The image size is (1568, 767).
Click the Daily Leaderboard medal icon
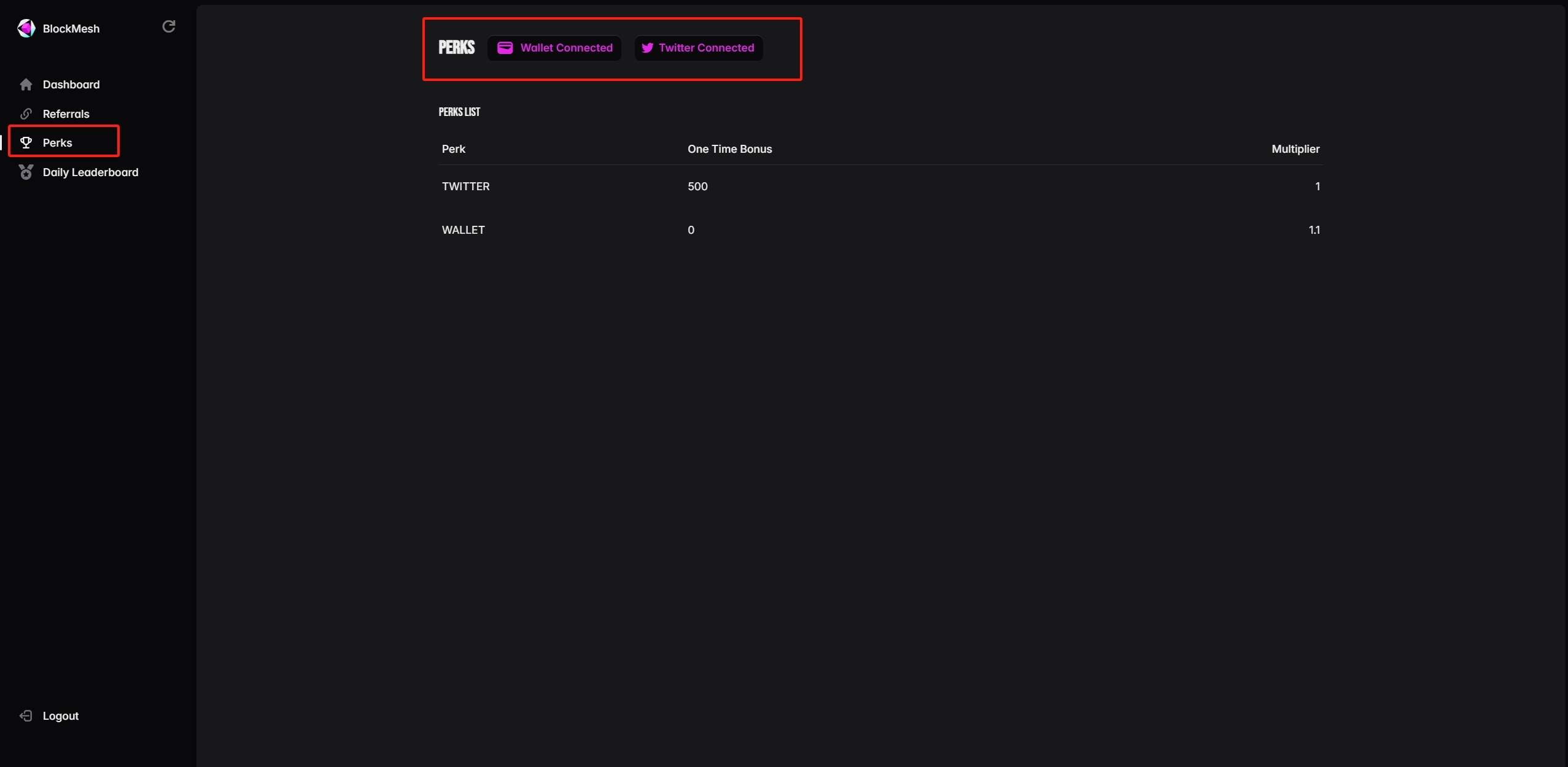tap(26, 172)
